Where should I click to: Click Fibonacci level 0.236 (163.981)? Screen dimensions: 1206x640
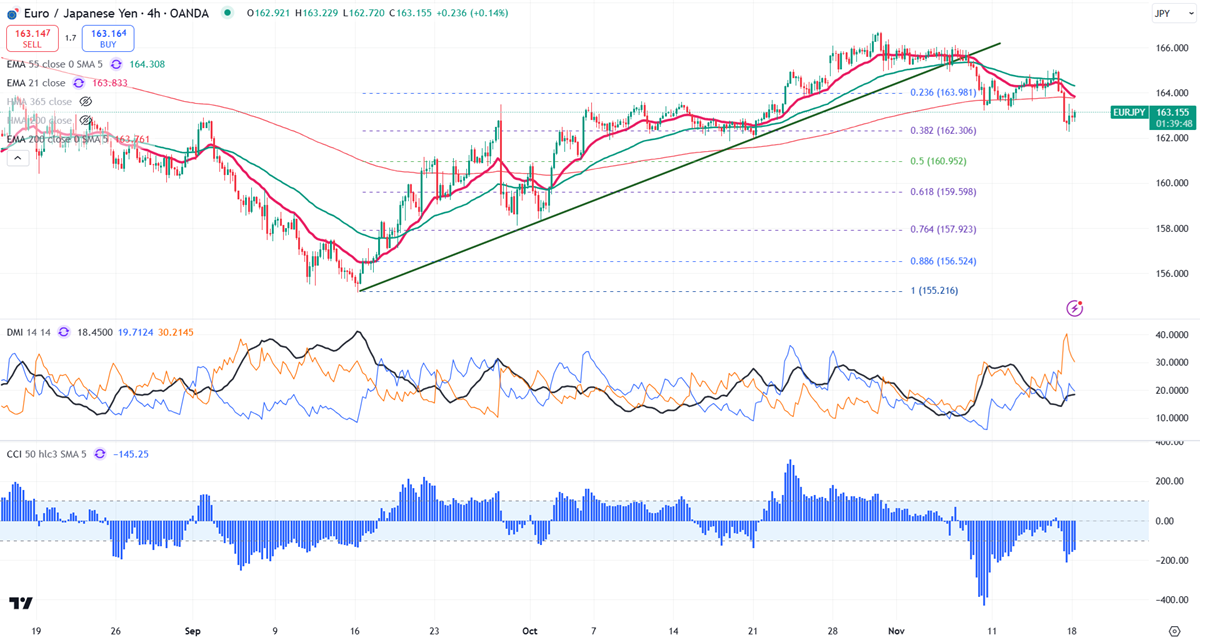pyautogui.click(x=944, y=93)
